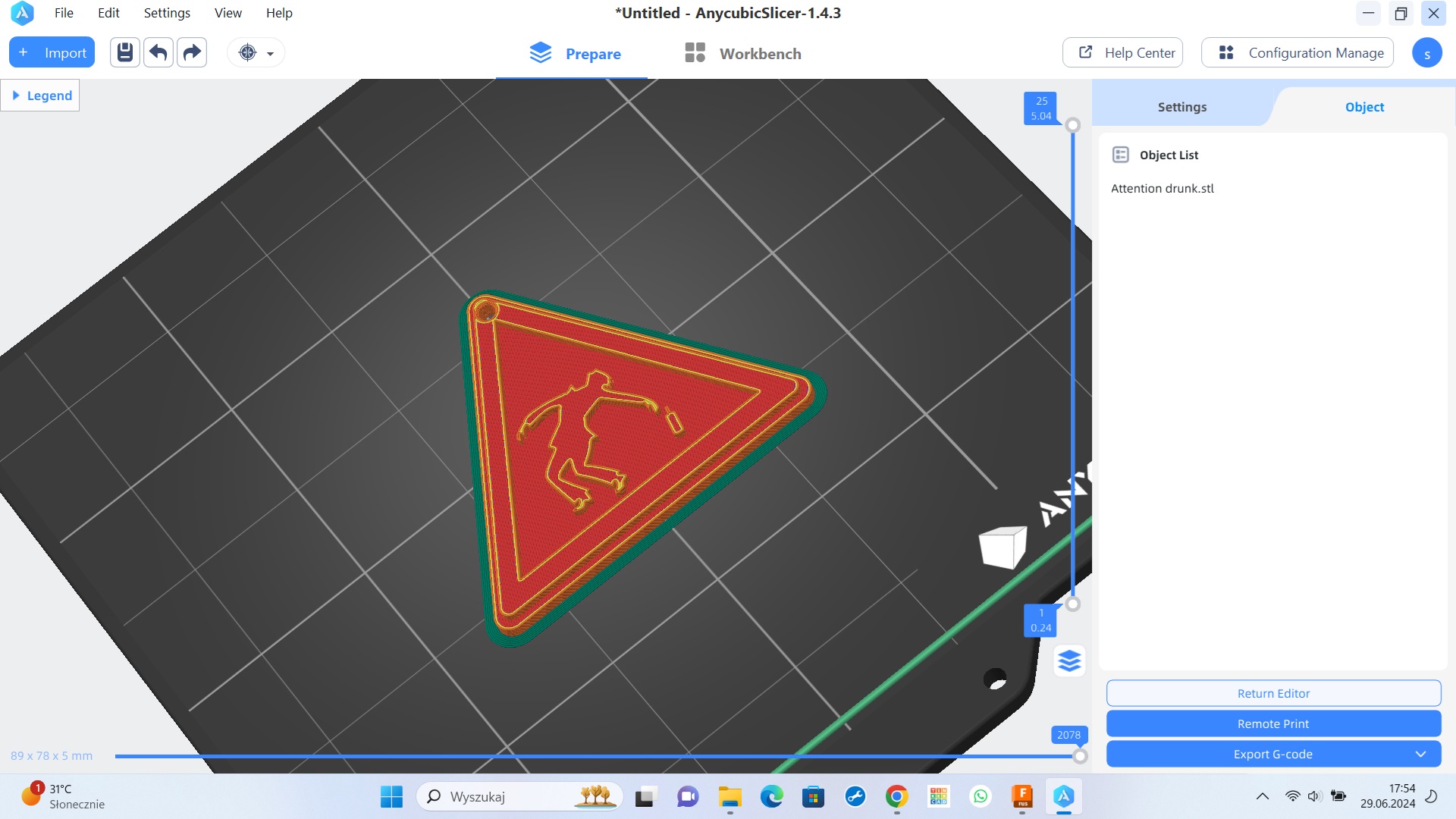The width and height of the screenshot is (1456, 819).
Task: Click the Import button
Action: (52, 52)
